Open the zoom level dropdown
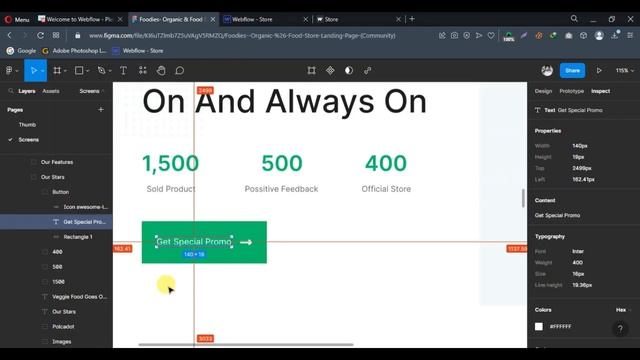 tap(624, 71)
